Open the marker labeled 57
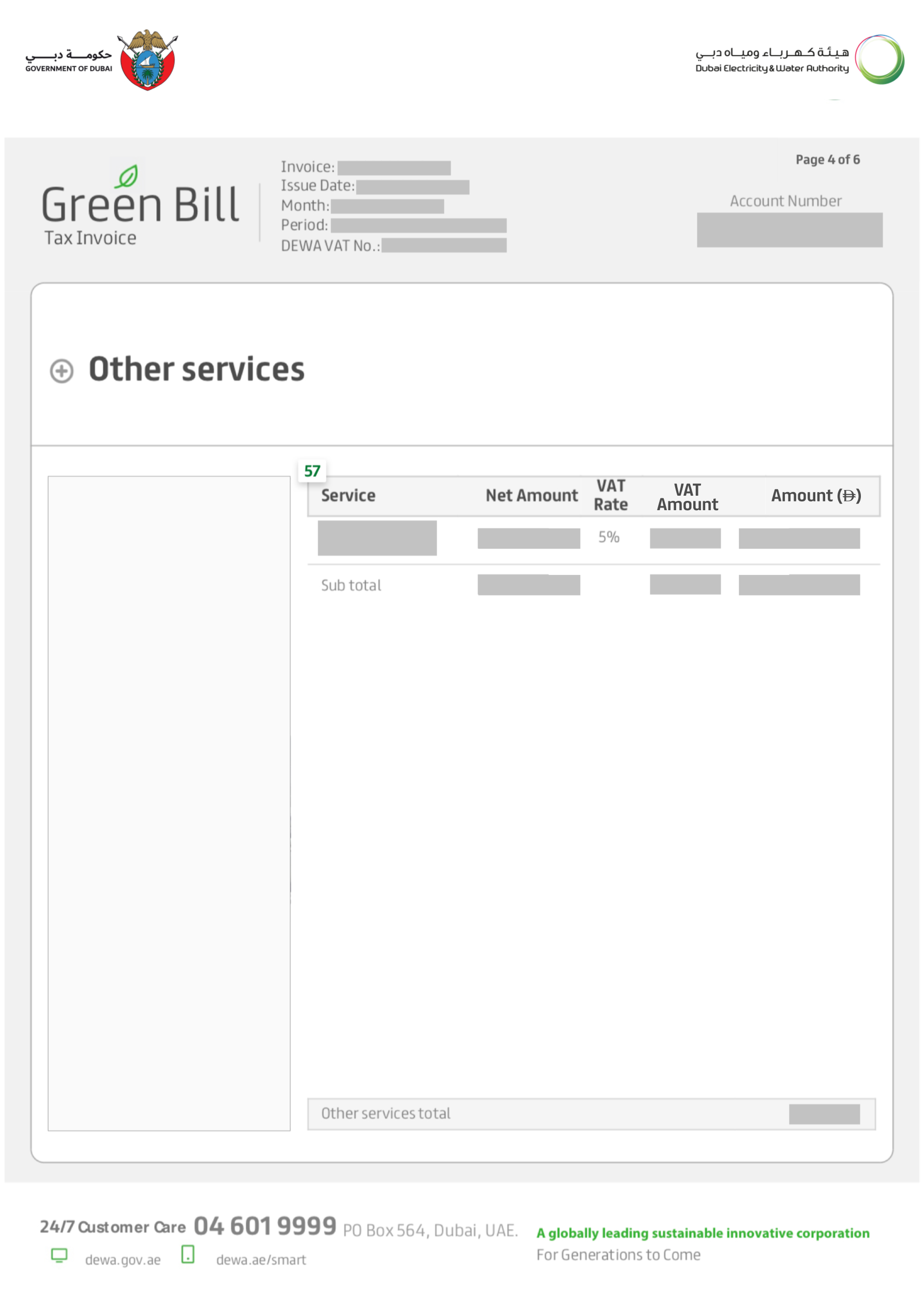The image size is (924, 1306). click(x=311, y=471)
